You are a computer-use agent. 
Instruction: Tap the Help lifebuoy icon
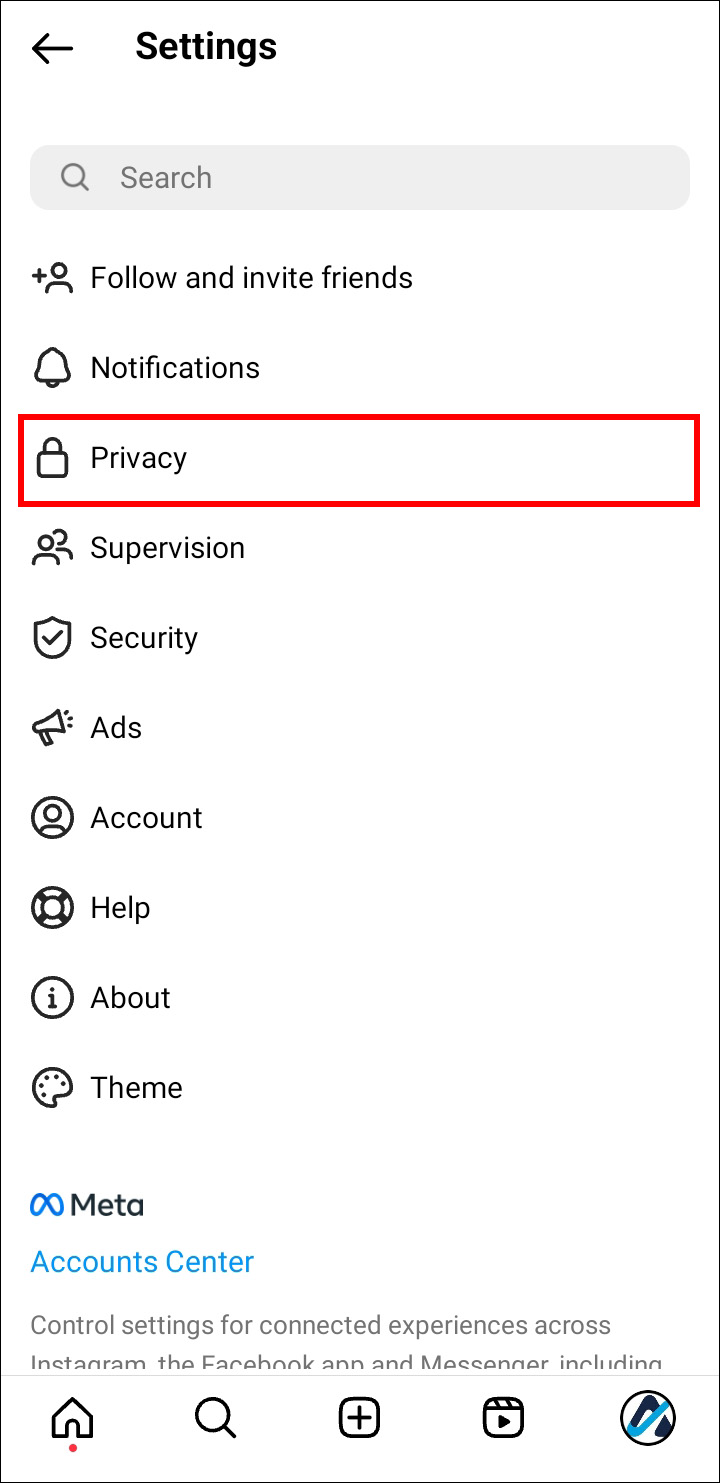[52, 908]
